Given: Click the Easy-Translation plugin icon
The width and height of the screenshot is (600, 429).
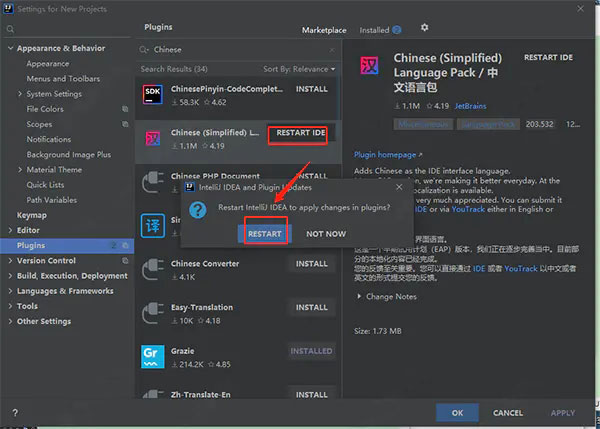Looking at the screenshot, I should pyautogui.click(x=153, y=313).
